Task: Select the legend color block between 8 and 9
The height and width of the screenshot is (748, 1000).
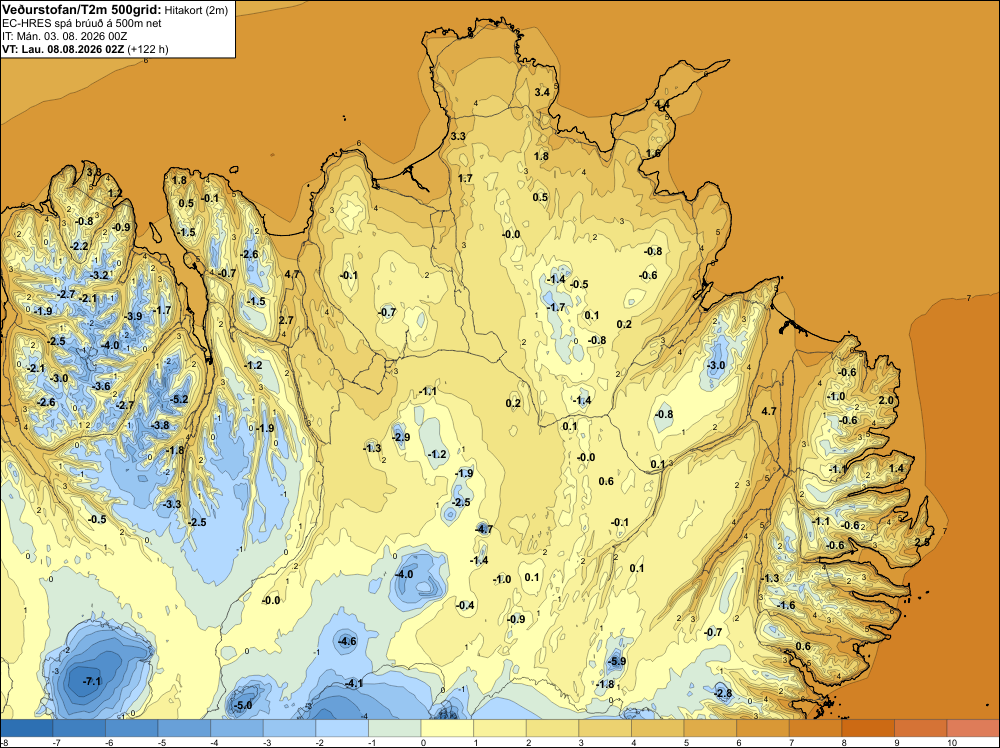Action: click(x=868, y=728)
